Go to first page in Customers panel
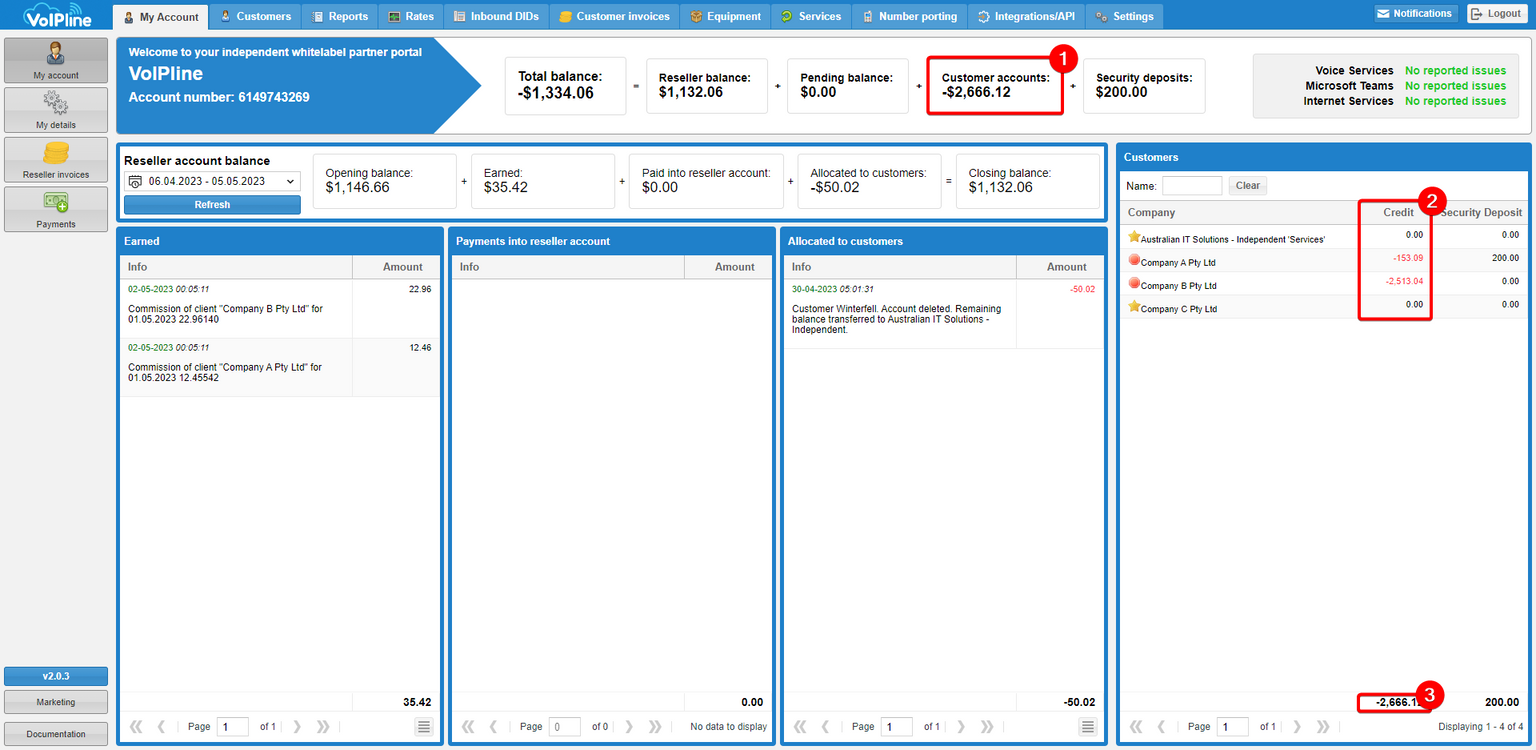Viewport: 1536px width, 750px height. tap(1136, 727)
